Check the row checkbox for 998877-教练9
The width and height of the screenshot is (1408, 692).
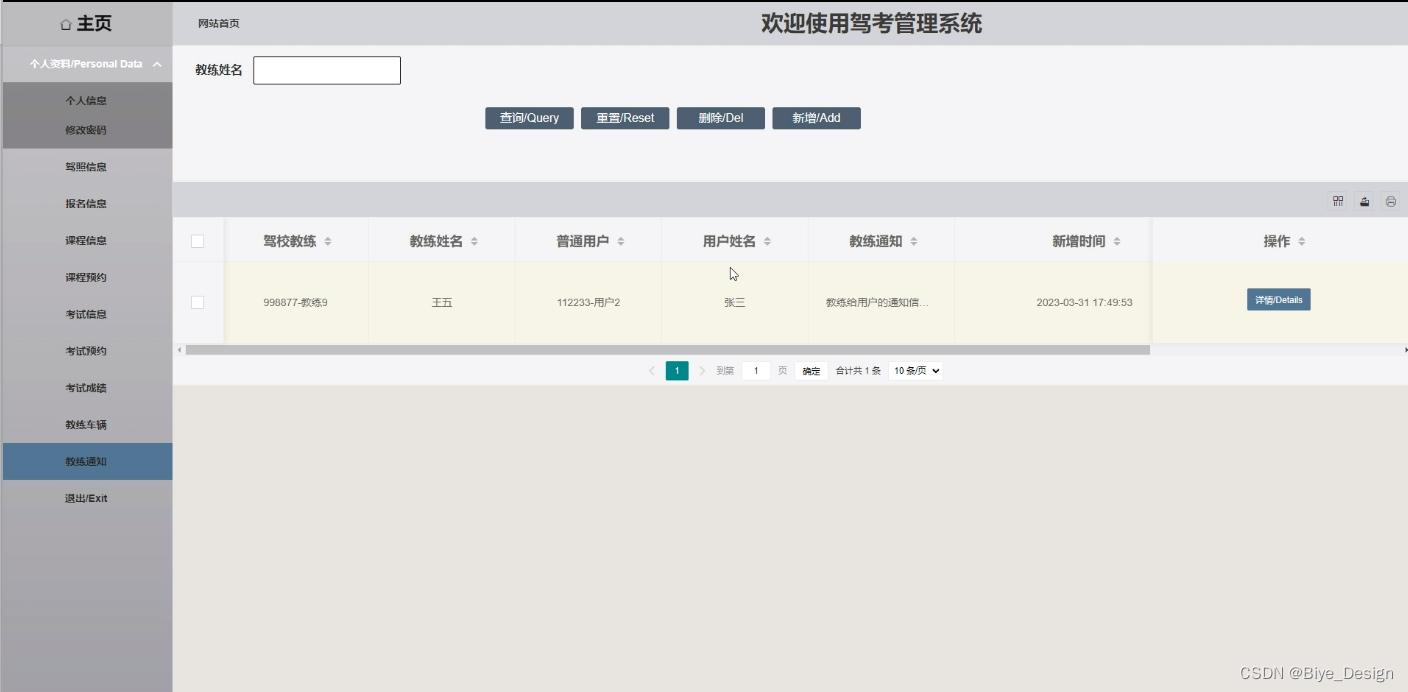tap(197, 302)
